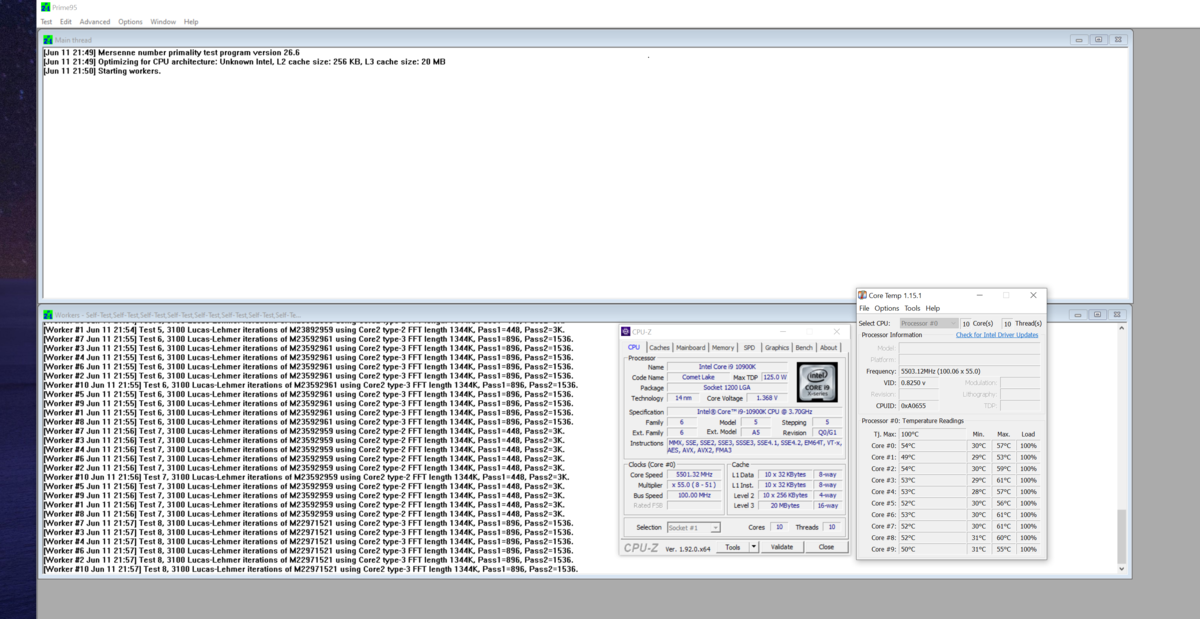Click the Core #0 temperature reading
This screenshot has width=1200, height=619.
click(932, 445)
